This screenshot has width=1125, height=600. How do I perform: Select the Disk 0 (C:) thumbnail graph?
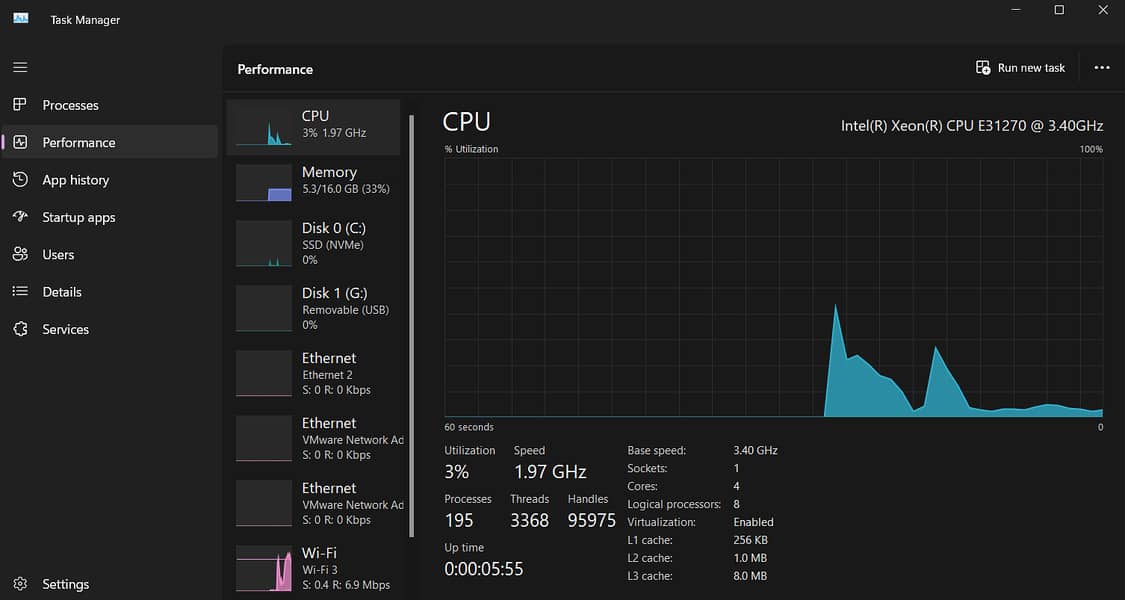pyautogui.click(x=264, y=244)
